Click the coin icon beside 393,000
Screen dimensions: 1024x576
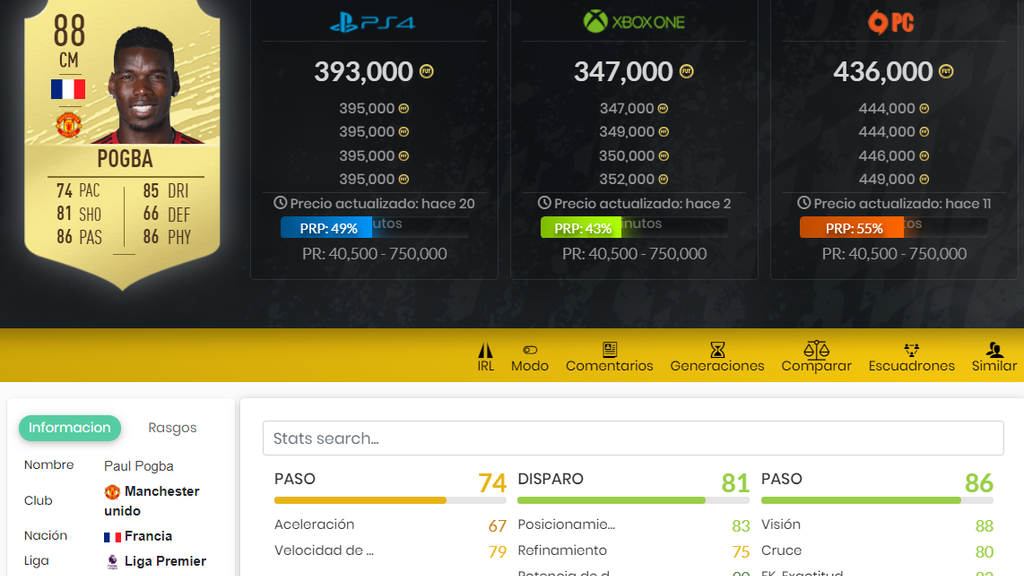[x=426, y=71]
